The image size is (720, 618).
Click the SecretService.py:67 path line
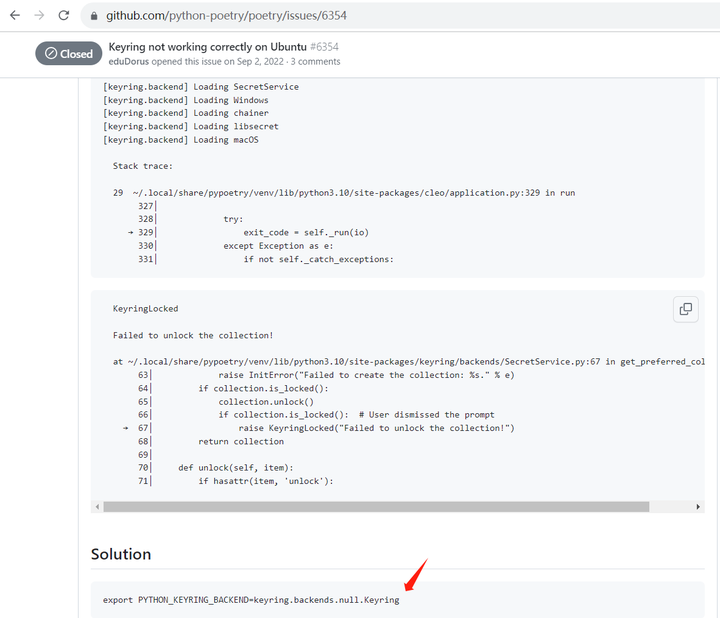click(x=409, y=362)
